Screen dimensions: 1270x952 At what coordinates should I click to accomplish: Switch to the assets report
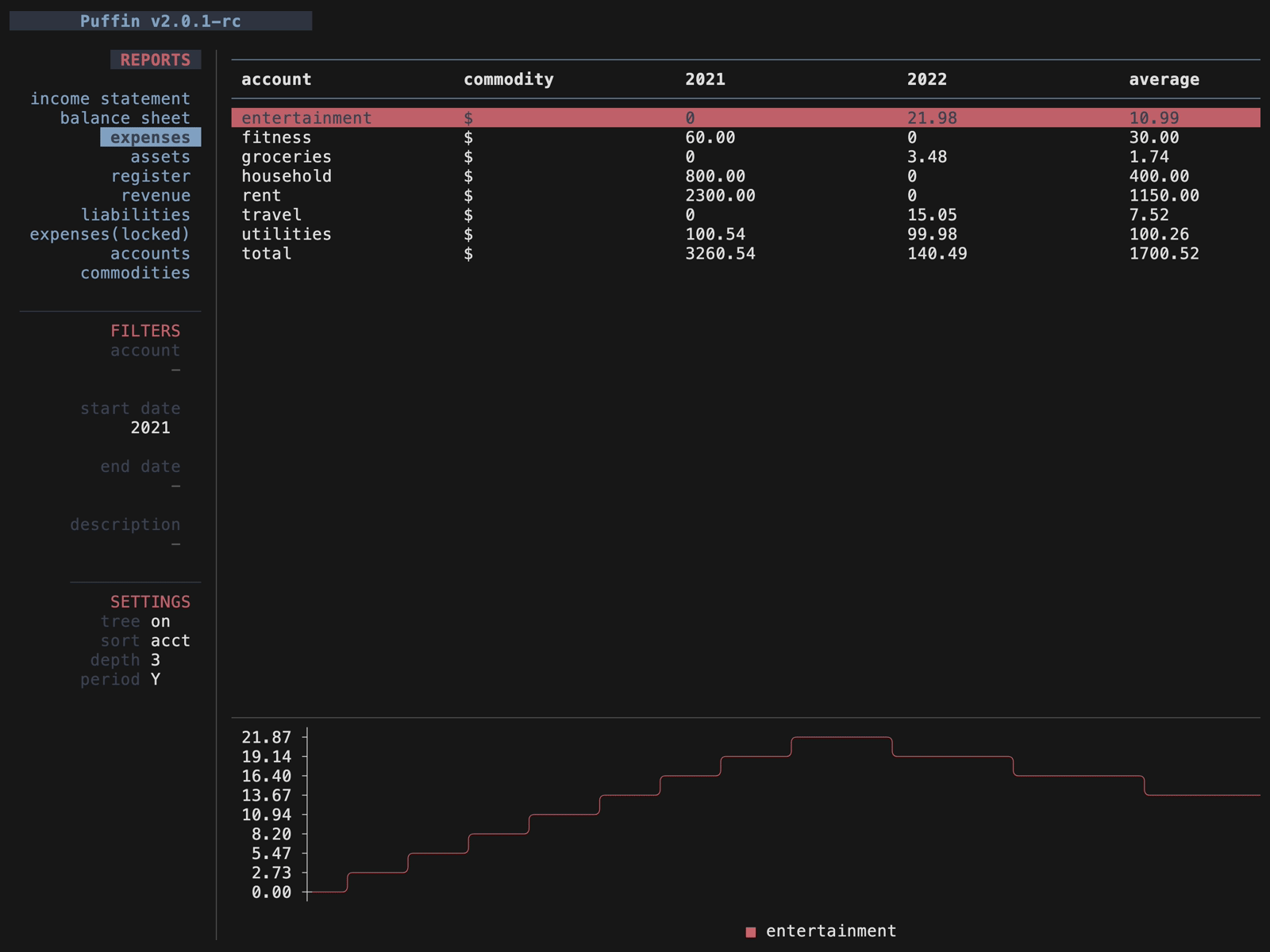click(160, 157)
